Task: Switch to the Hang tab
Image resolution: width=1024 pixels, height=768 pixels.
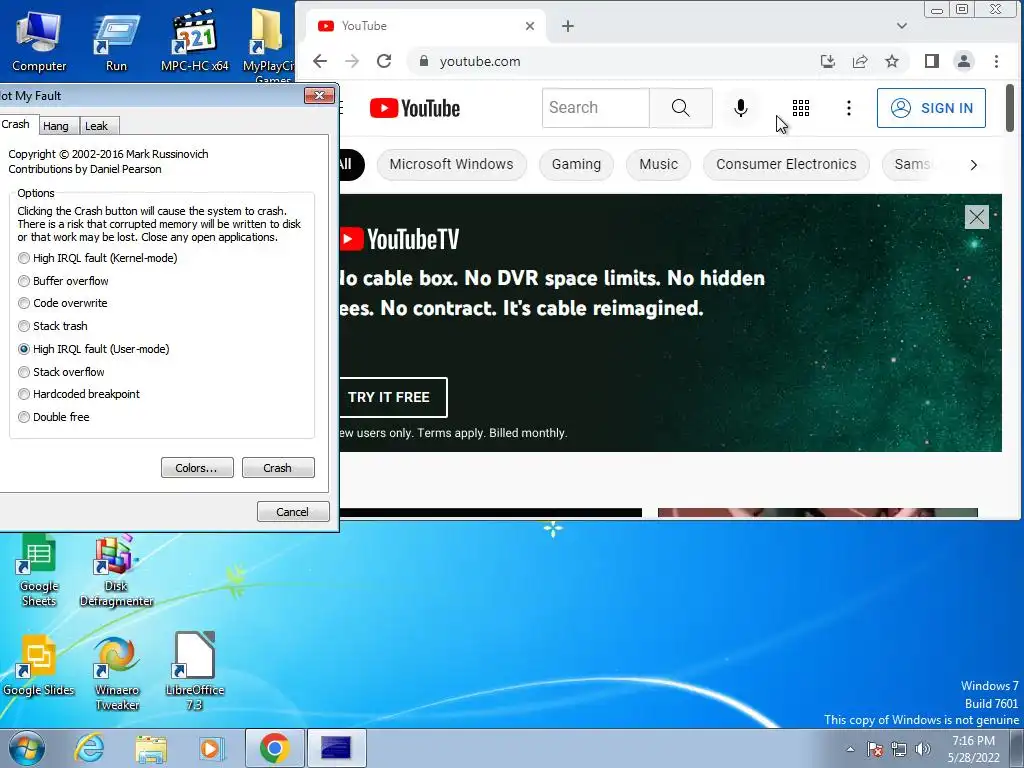Action: click(x=57, y=126)
